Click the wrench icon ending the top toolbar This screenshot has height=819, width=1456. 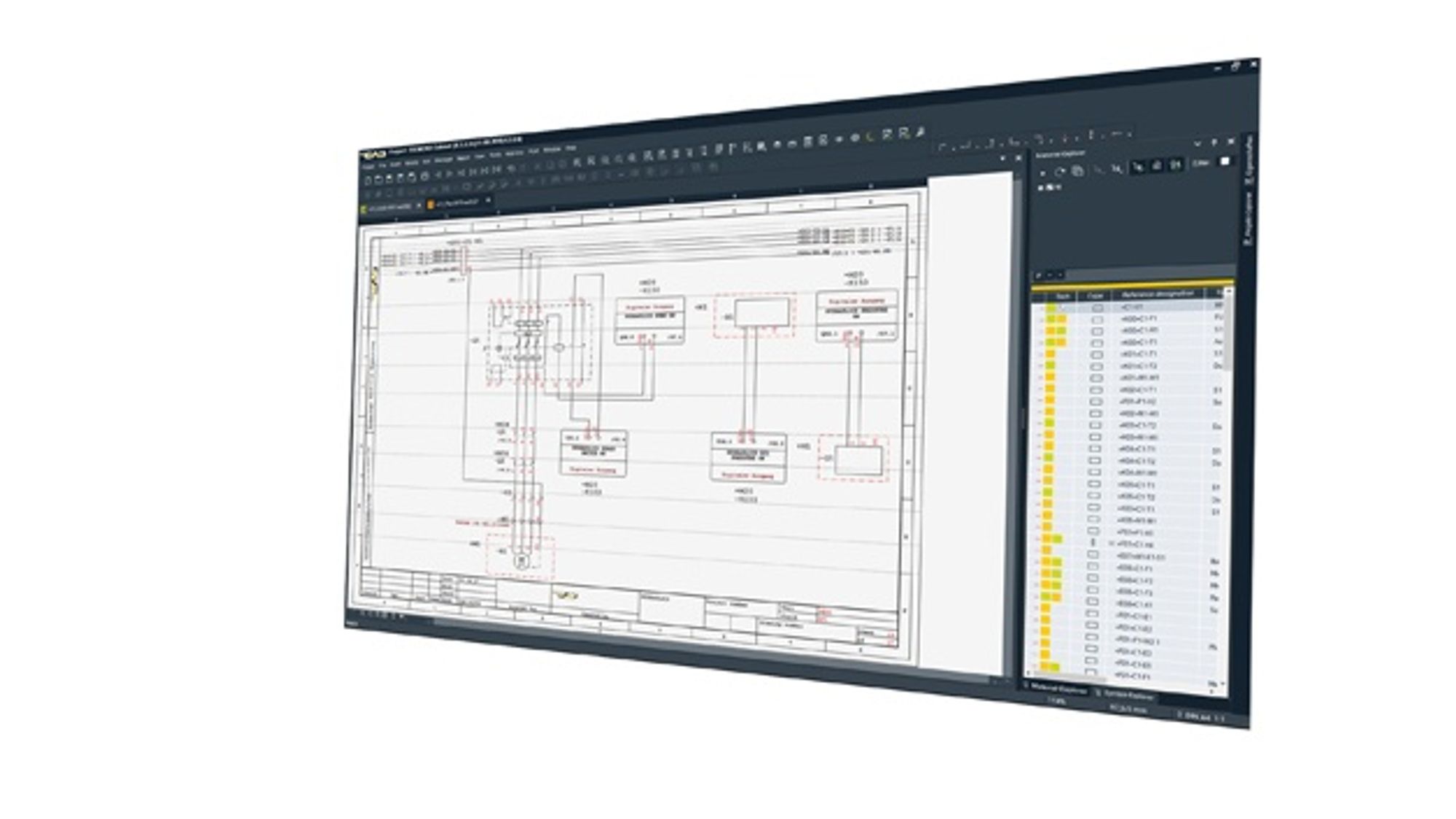921,132
